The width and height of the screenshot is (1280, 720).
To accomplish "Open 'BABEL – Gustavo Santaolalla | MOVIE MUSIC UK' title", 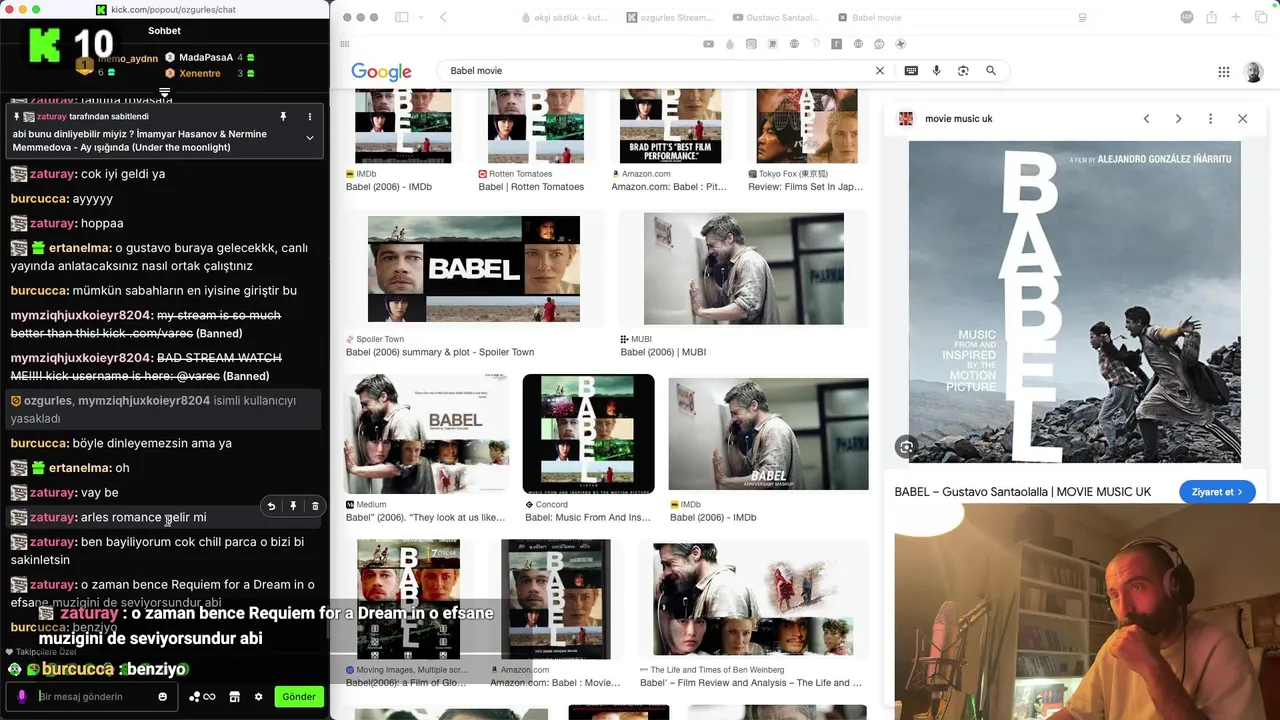I will [x=1022, y=492].
